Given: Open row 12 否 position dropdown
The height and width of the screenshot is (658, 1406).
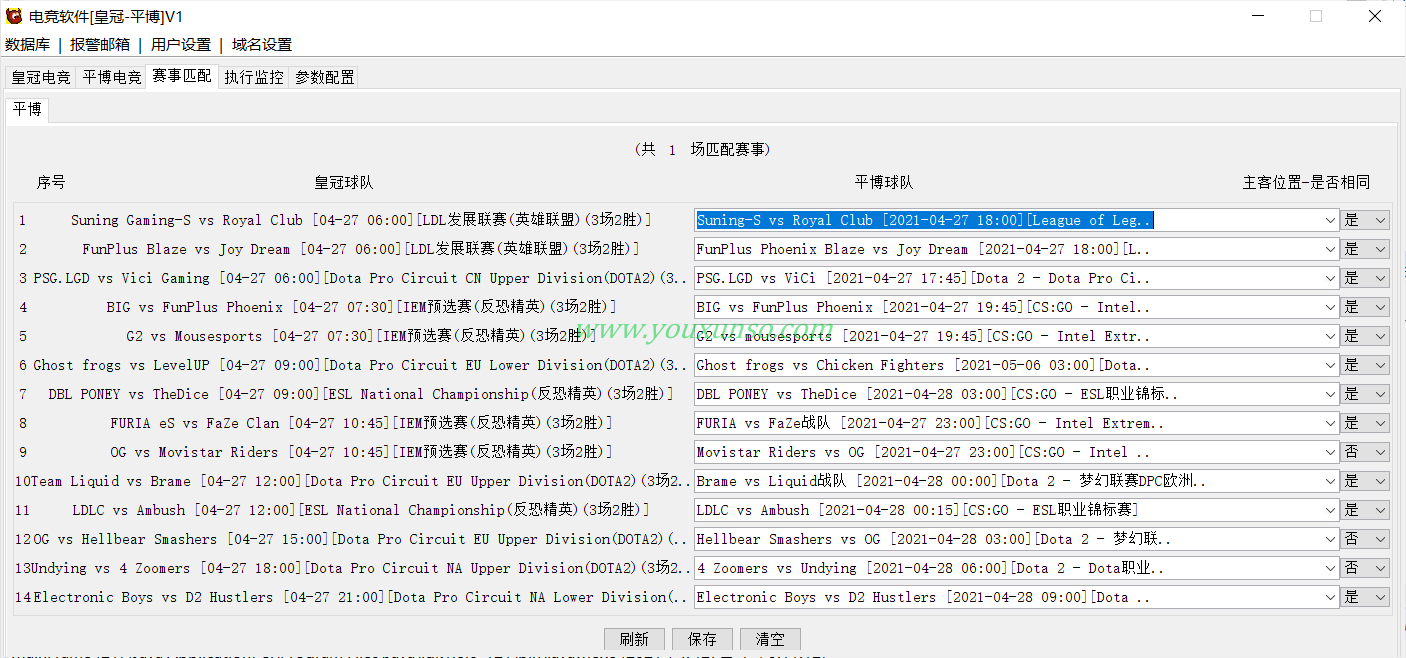Looking at the screenshot, I should point(1365,539).
